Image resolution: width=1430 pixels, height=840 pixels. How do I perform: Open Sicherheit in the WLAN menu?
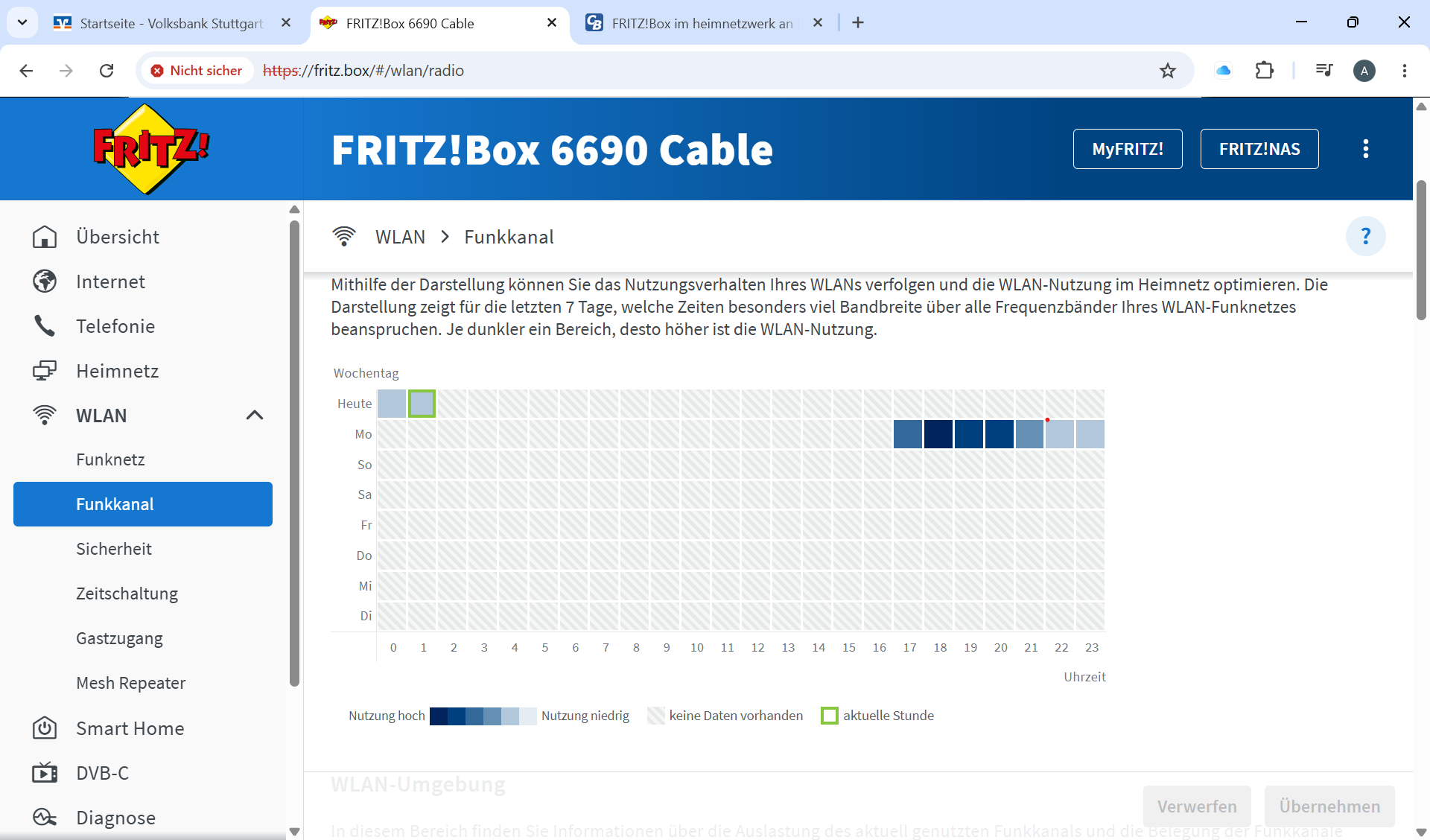114,549
